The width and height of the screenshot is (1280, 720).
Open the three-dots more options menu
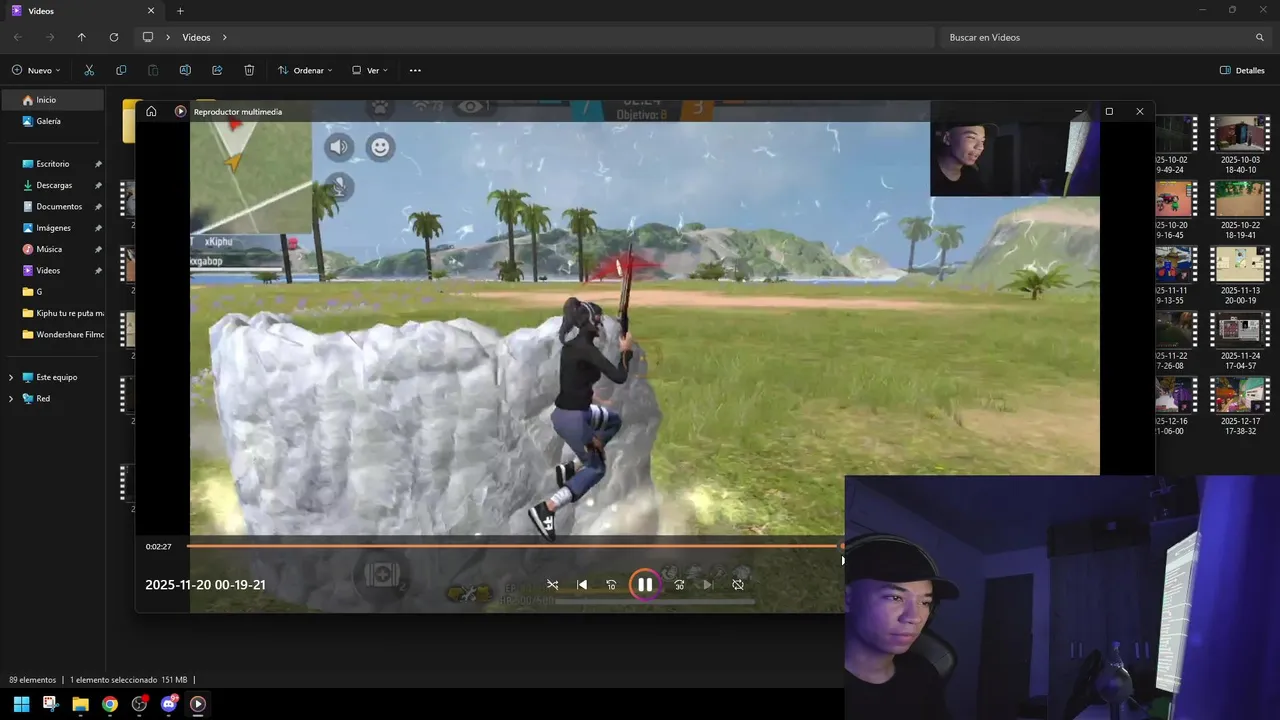click(x=415, y=70)
